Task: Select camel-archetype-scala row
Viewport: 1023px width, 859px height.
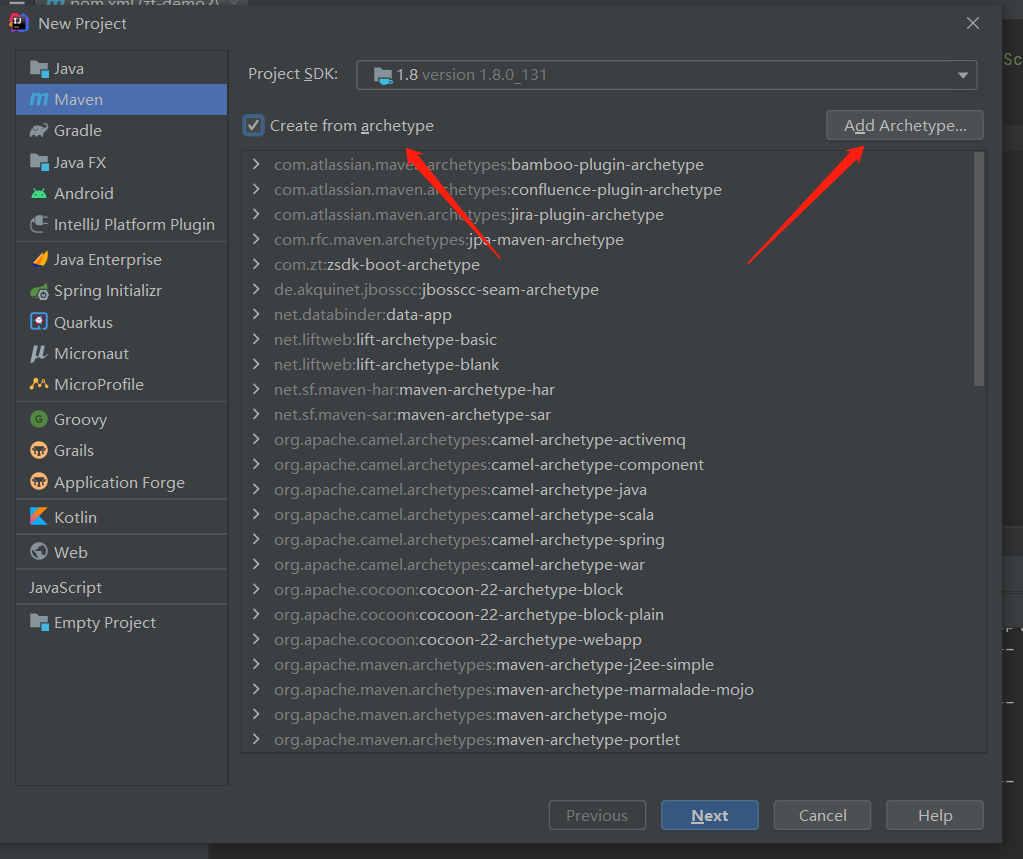Action: pos(607,515)
